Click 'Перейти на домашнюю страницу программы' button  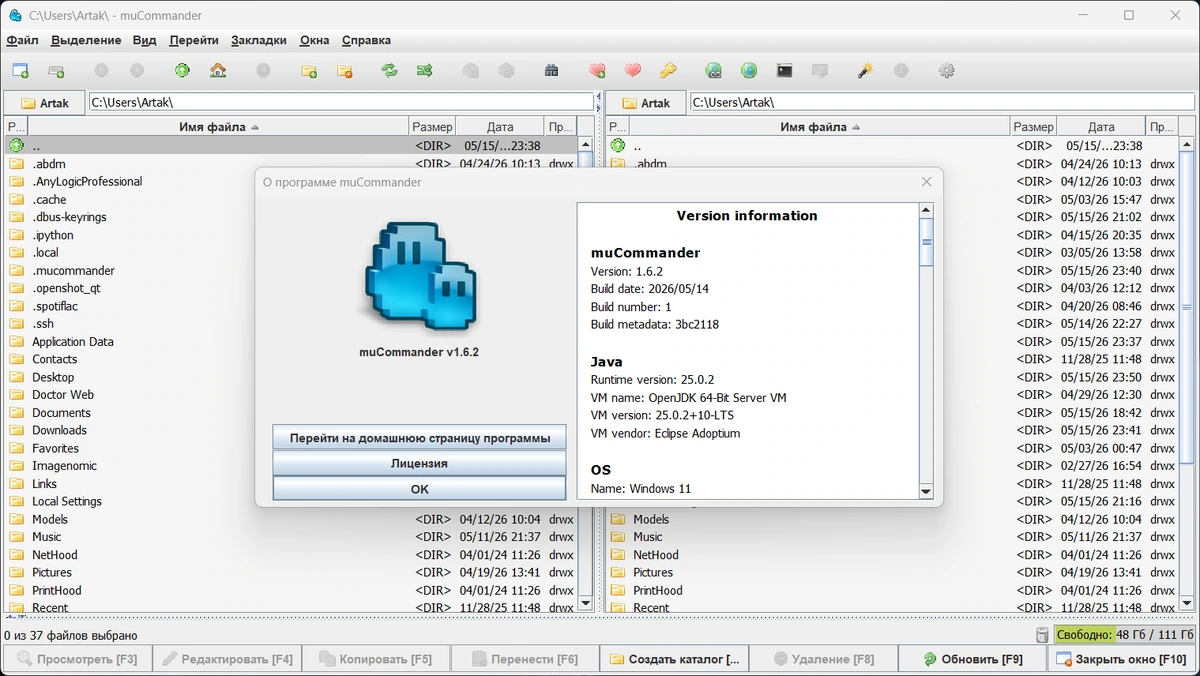[420, 438]
